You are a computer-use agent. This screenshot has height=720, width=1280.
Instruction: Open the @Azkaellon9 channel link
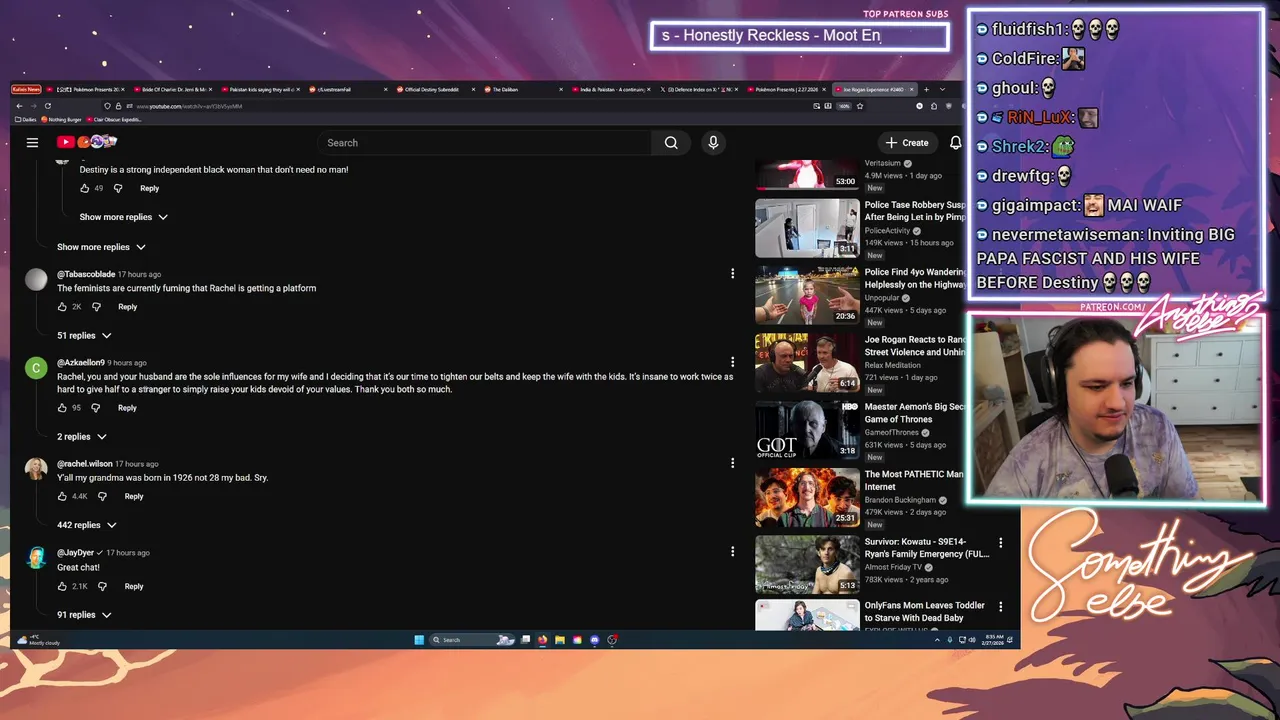(81, 363)
